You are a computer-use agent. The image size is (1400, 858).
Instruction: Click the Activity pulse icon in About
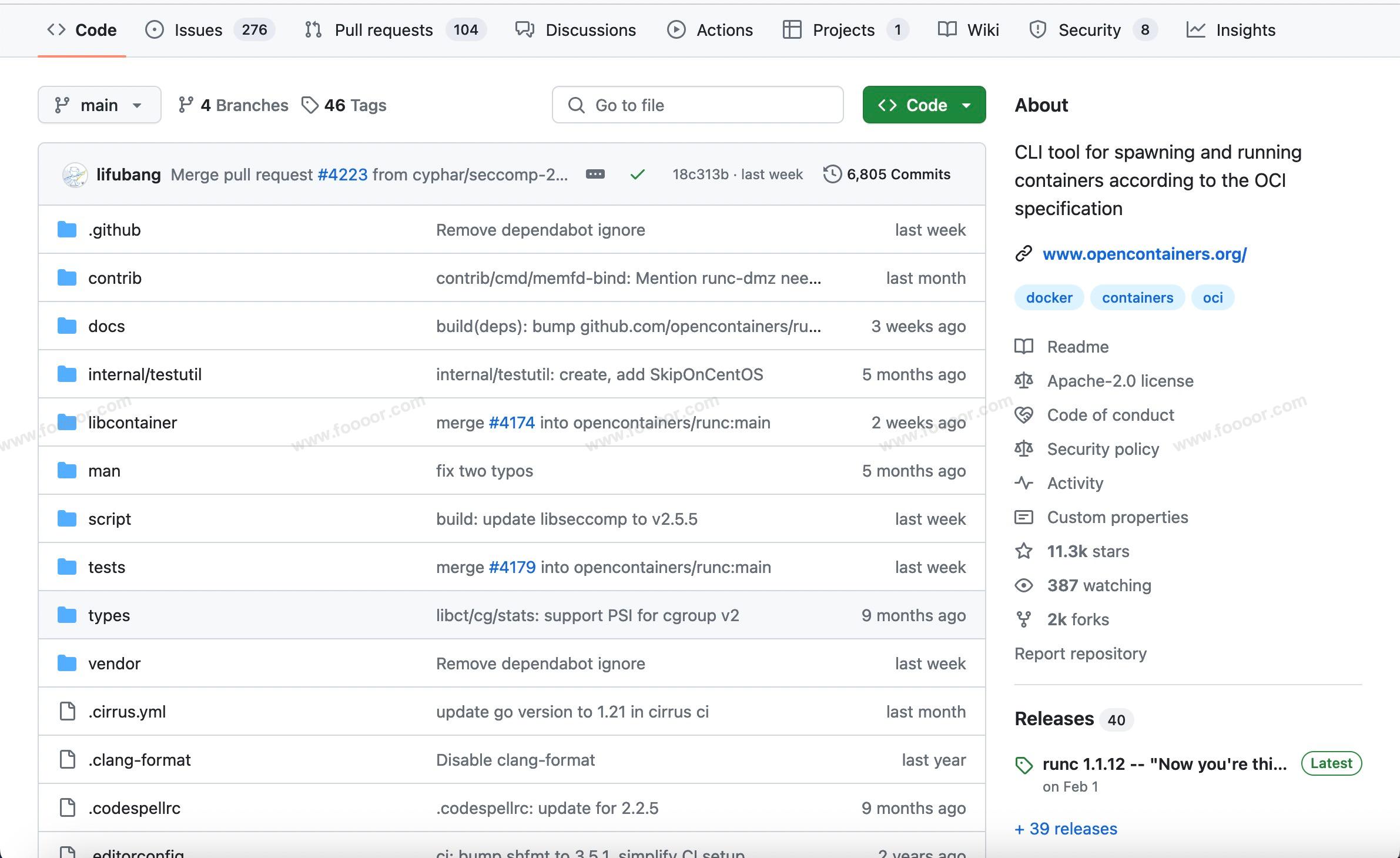click(1023, 483)
